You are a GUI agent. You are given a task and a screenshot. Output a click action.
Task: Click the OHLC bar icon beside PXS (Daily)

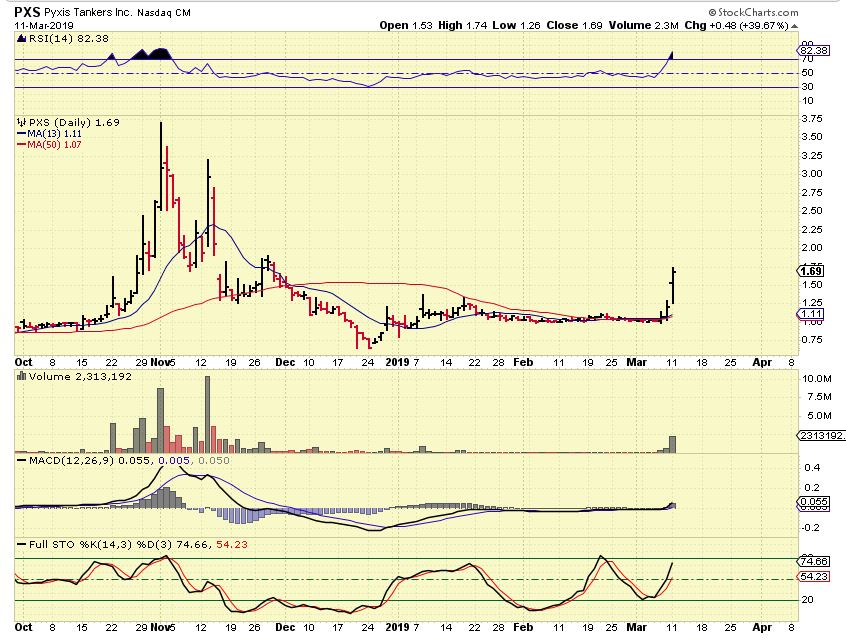tap(22, 122)
